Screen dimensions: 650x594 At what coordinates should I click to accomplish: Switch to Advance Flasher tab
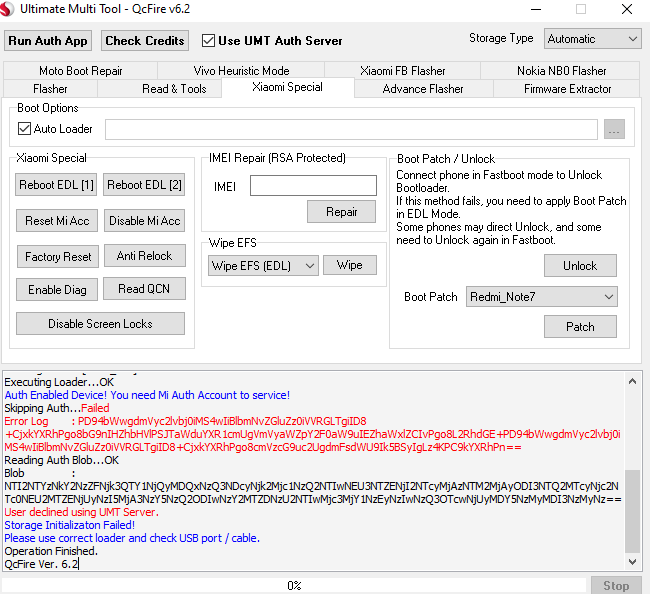coord(423,89)
